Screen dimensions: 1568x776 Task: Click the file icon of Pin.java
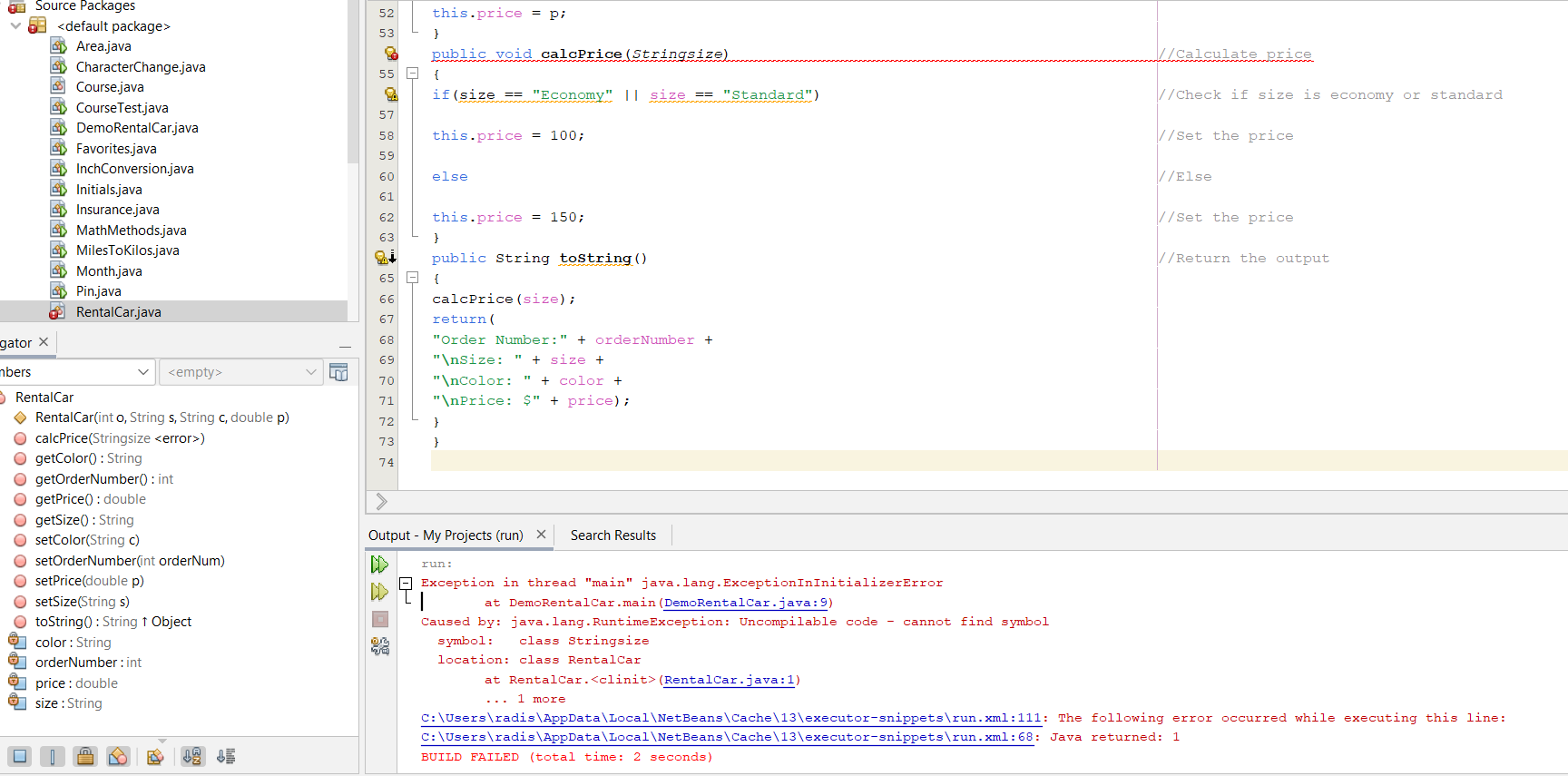click(x=59, y=290)
